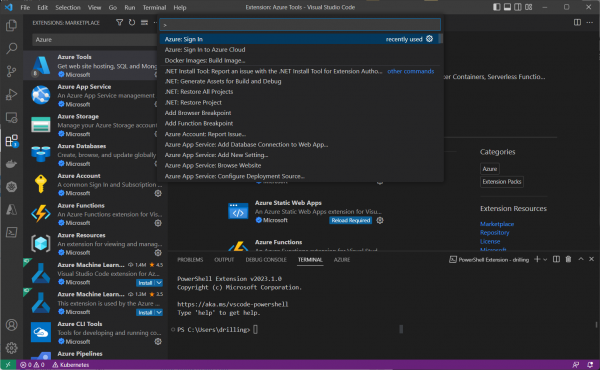Maximize terminal panel with chevron up
This screenshot has width=600, height=370.
(581, 259)
